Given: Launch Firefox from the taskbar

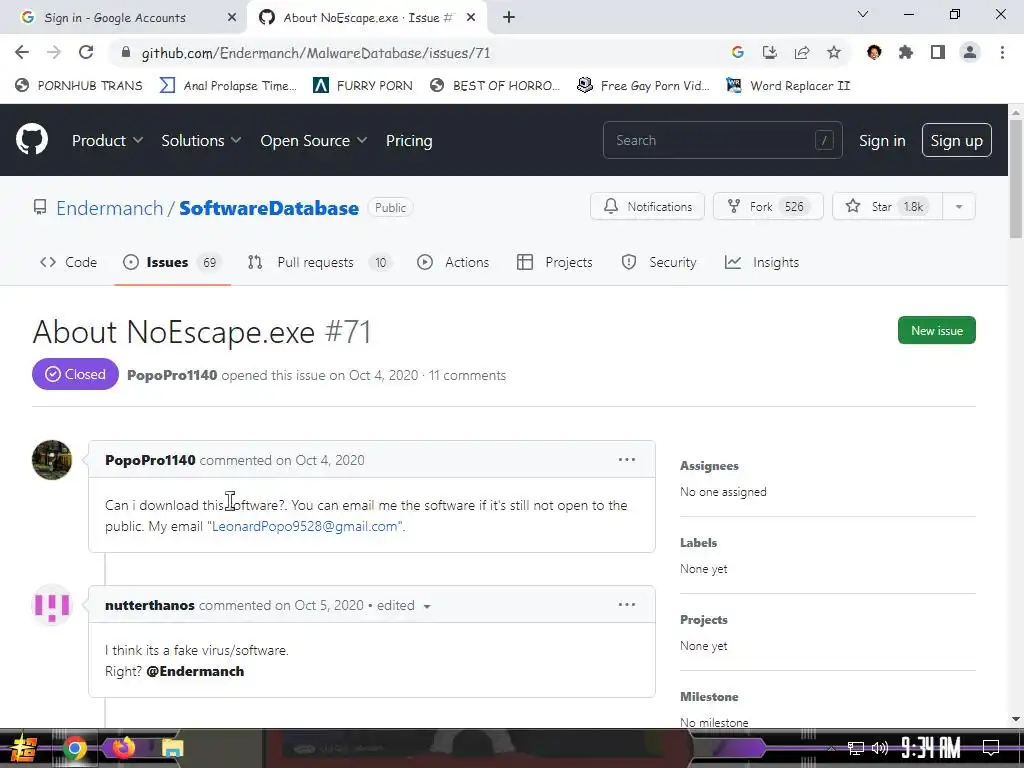Looking at the screenshot, I should coord(123,747).
